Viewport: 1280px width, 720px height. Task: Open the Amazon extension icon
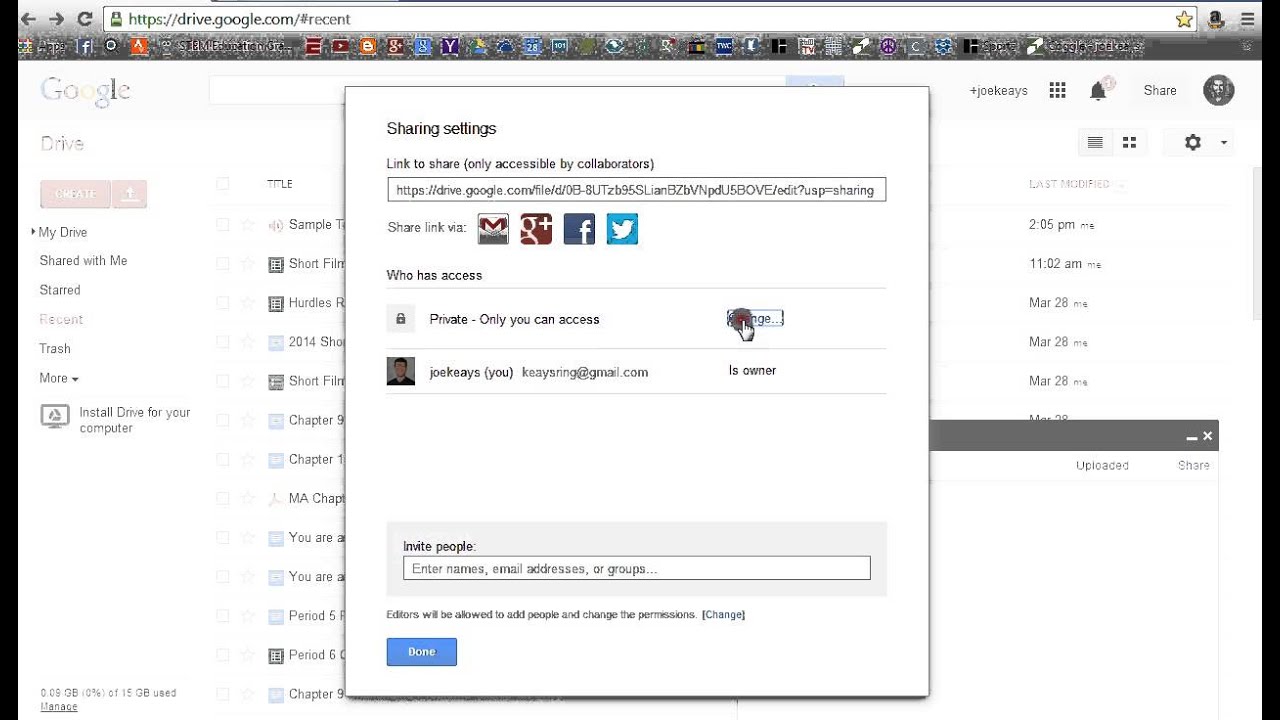tap(1217, 19)
